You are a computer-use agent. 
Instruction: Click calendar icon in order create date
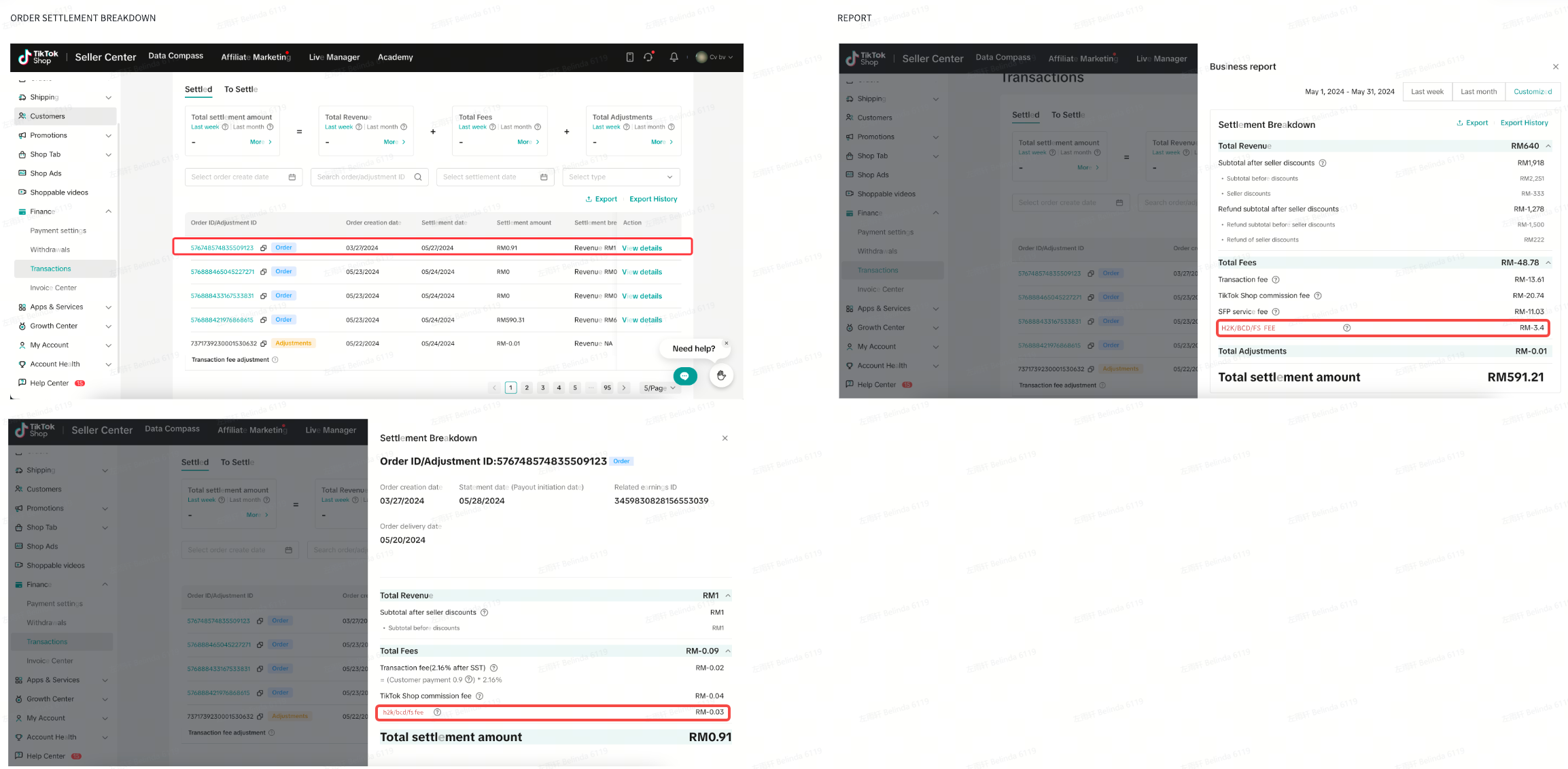[292, 177]
